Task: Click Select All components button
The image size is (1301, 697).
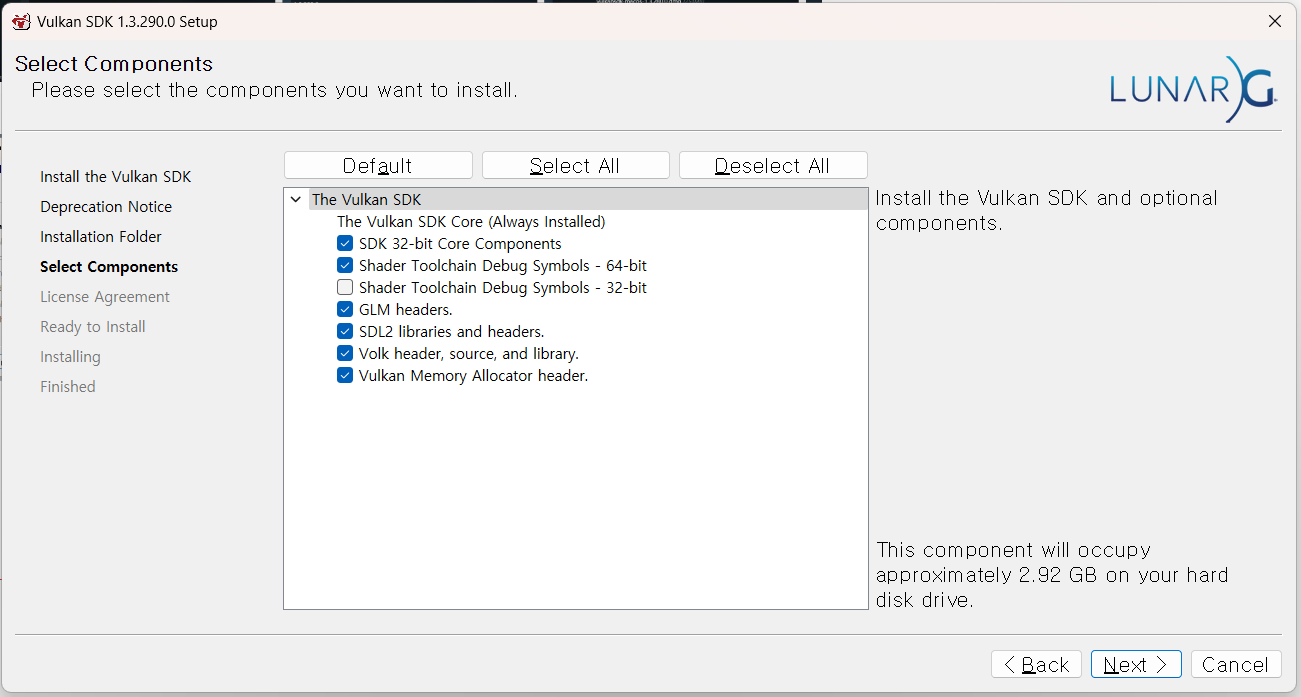Action: pos(575,166)
